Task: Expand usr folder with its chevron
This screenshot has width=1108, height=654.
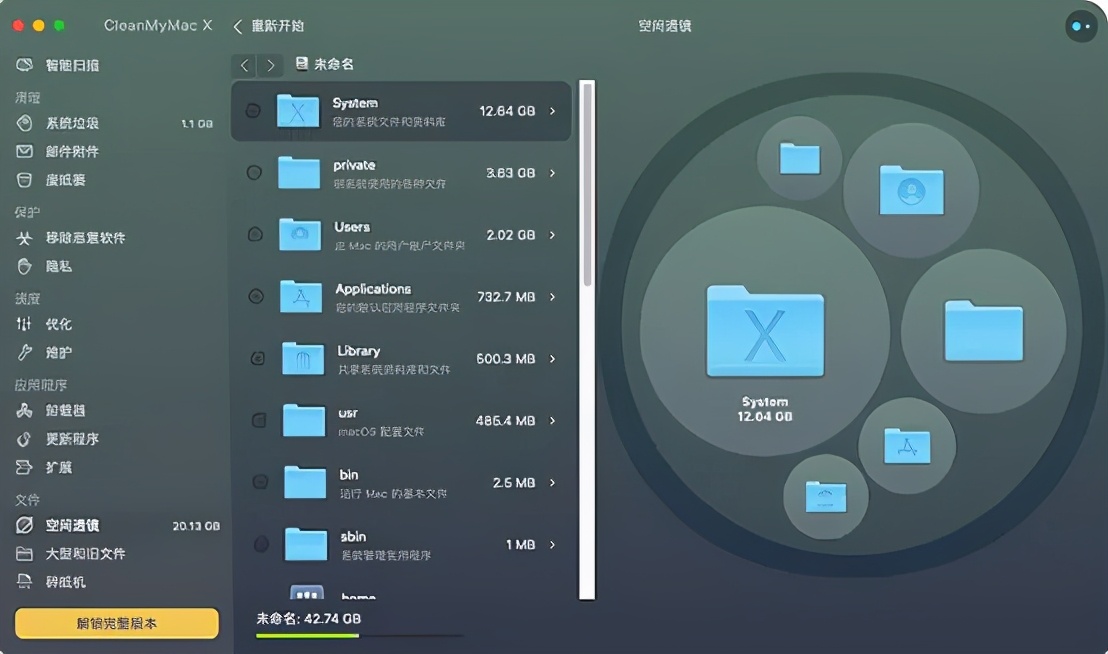Action: [553, 420]
